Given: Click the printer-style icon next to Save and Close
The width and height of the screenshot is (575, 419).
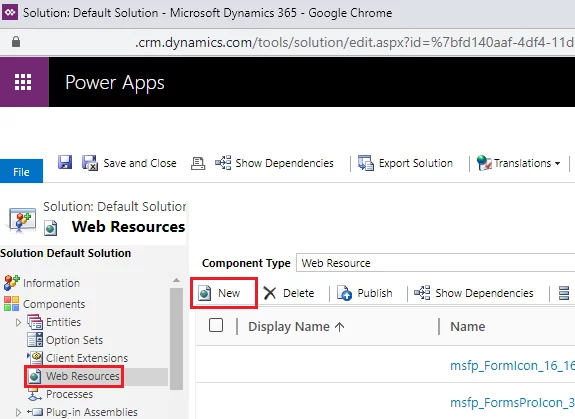Looking at the screenshot, I should [x=198, y=163].
